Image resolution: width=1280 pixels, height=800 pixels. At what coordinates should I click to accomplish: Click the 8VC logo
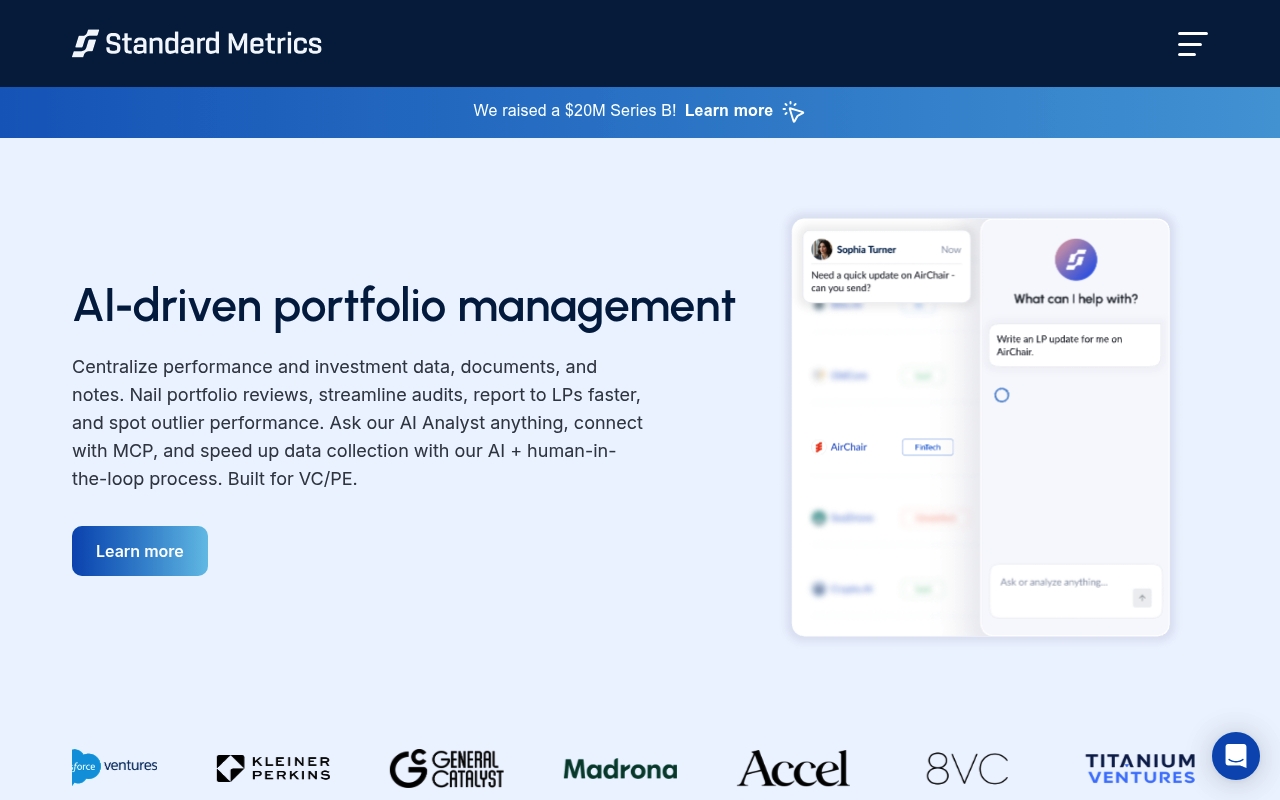[x=967, y=768]
